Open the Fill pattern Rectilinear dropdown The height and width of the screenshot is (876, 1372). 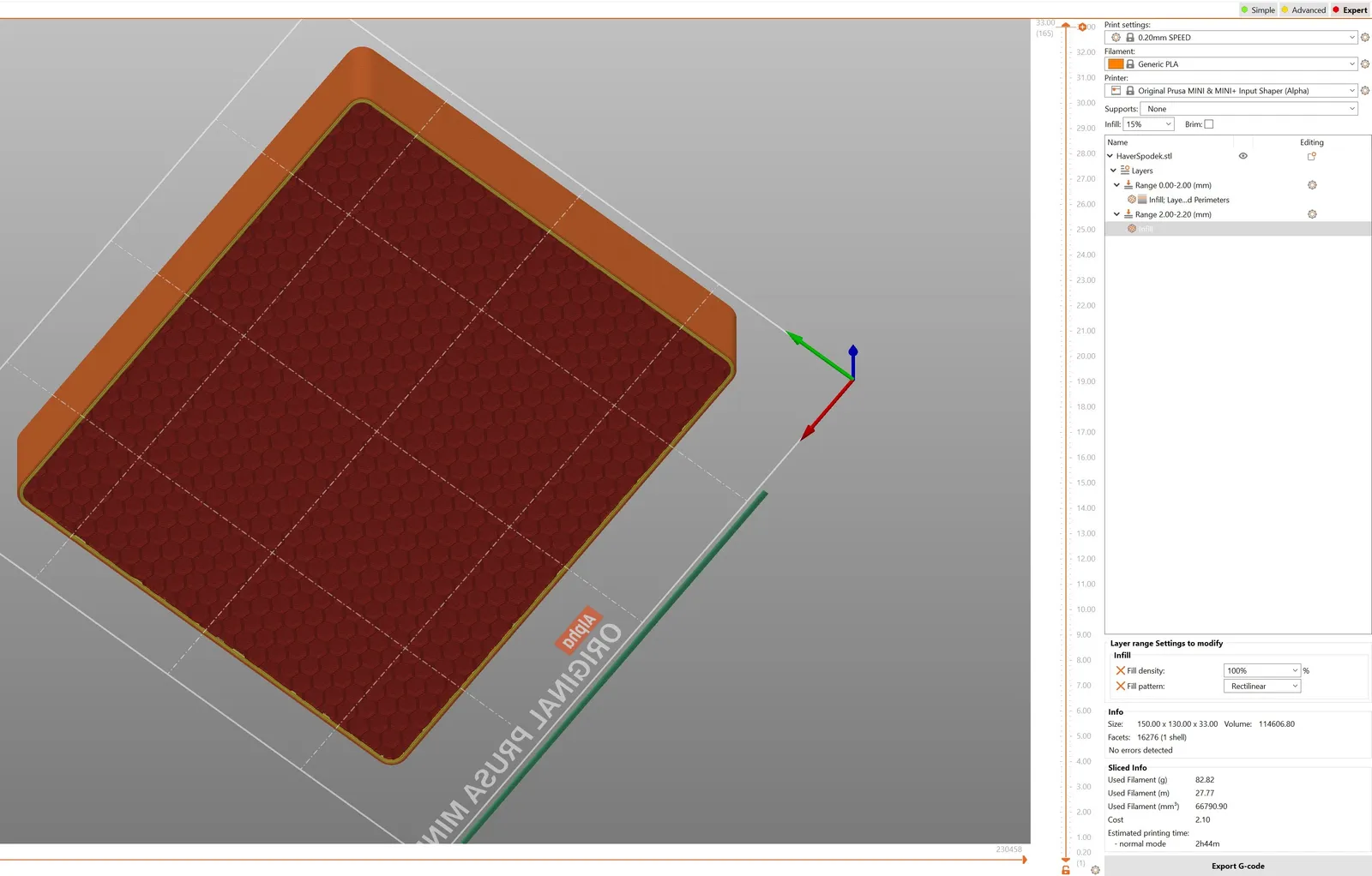click(1262, 687)
